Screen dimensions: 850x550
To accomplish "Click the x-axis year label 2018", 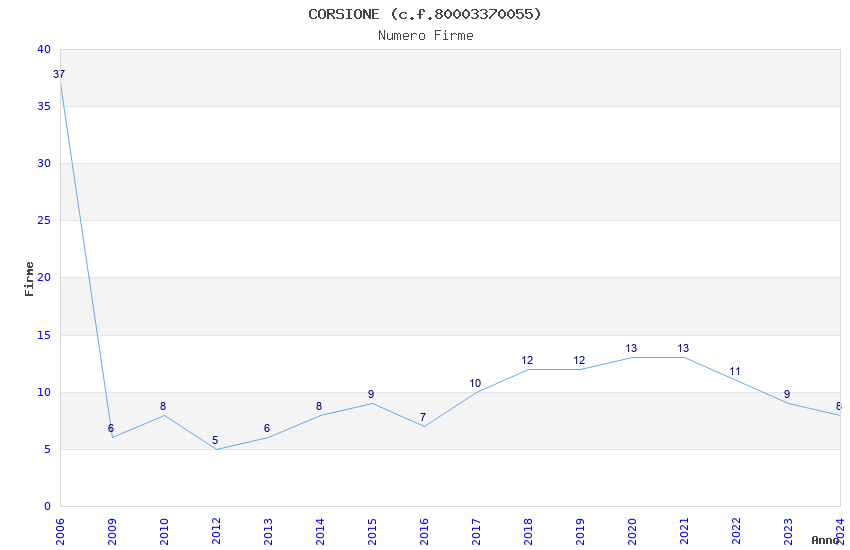I will 529,532.
